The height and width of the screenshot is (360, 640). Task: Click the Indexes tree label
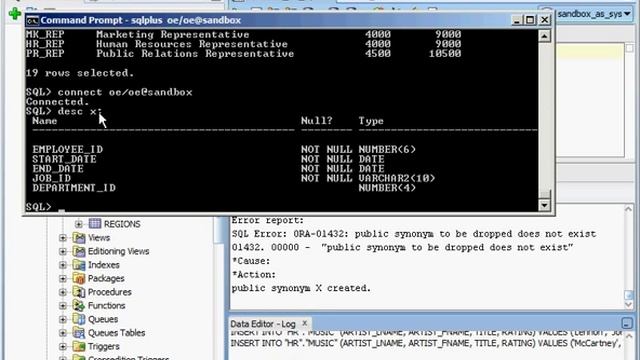click(x=104, y=265)
